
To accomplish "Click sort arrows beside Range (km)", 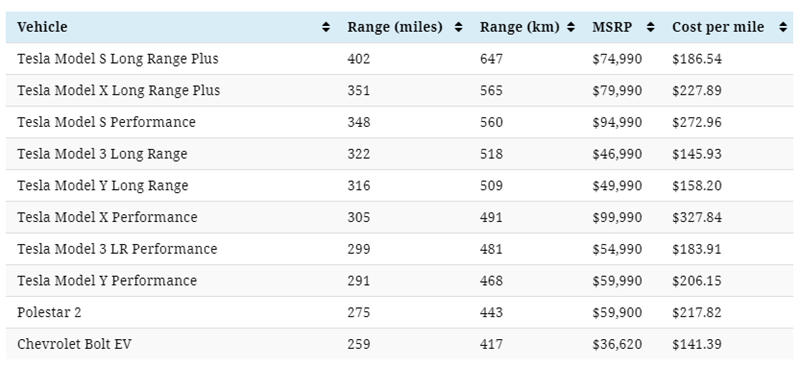I will tap(571, 28).
